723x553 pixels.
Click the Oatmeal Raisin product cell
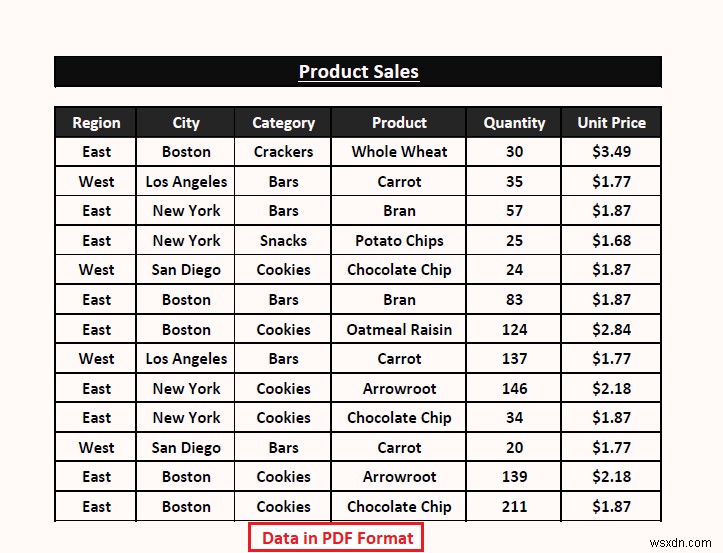(399, 329)
